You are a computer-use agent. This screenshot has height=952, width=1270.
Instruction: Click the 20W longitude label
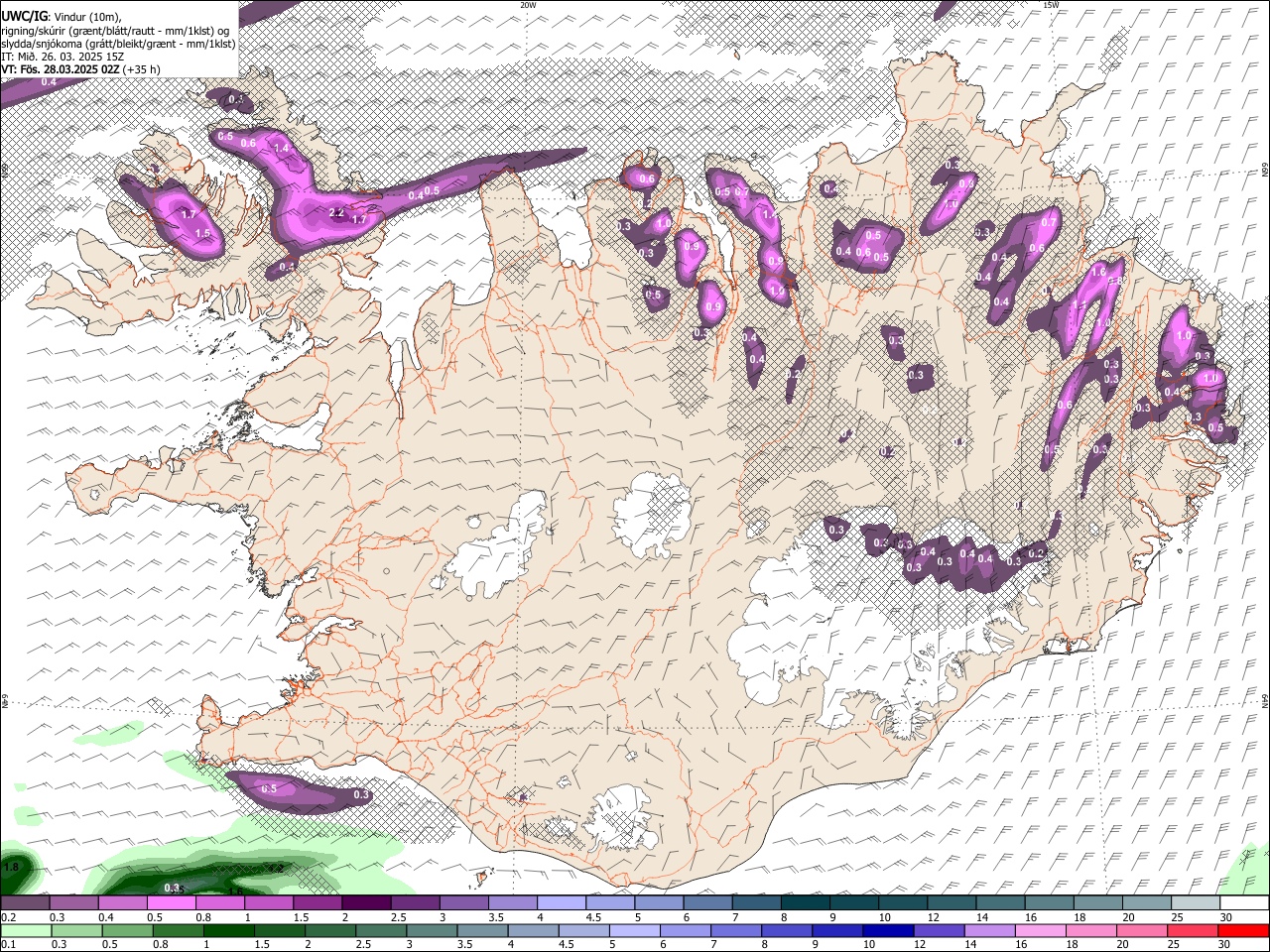528,5
